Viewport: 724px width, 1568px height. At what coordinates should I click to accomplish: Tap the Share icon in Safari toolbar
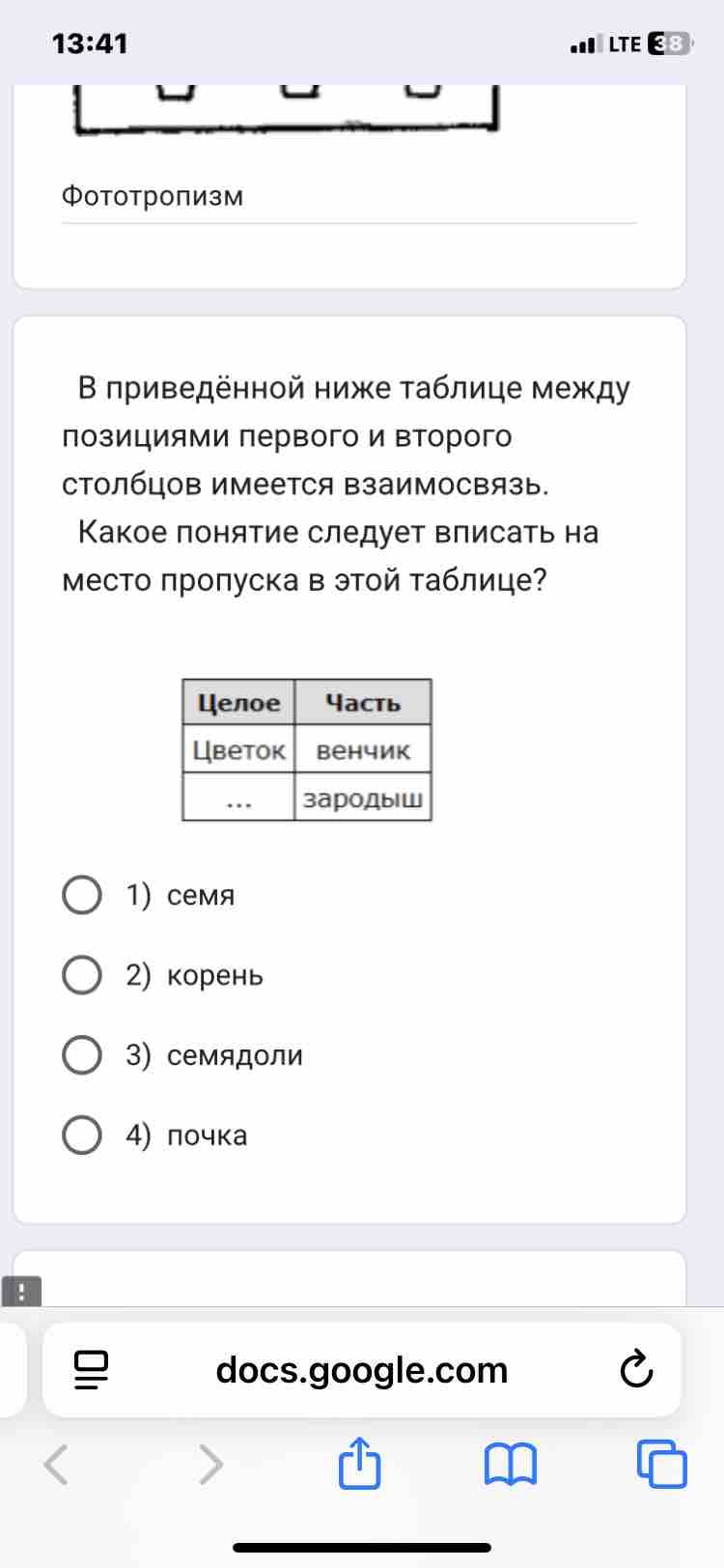tap(360, 1463)
